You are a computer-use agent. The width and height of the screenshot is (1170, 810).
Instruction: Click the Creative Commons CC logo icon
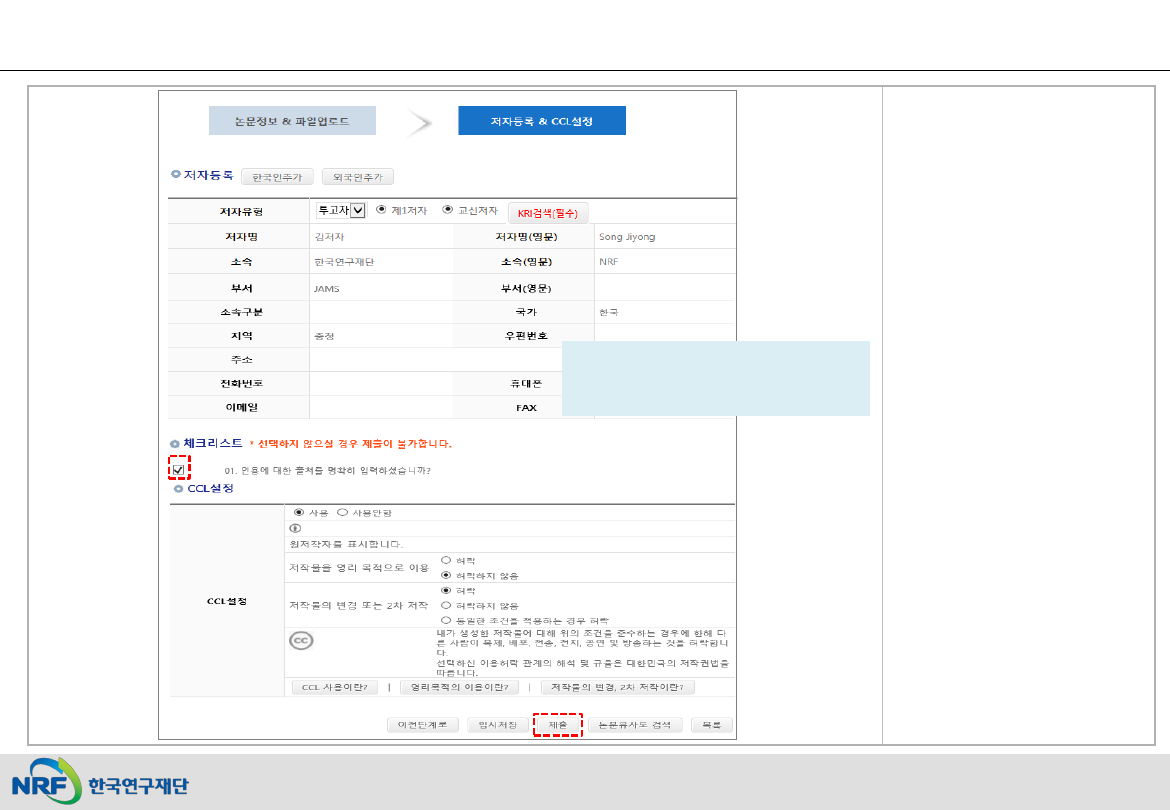pos(301,641)
